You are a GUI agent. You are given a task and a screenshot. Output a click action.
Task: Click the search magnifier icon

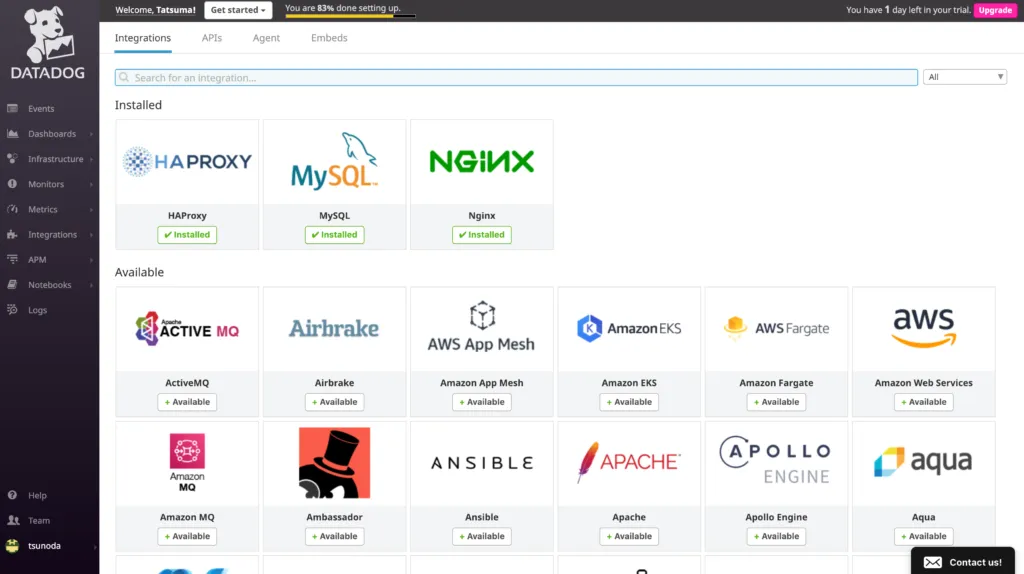(124, 77)
